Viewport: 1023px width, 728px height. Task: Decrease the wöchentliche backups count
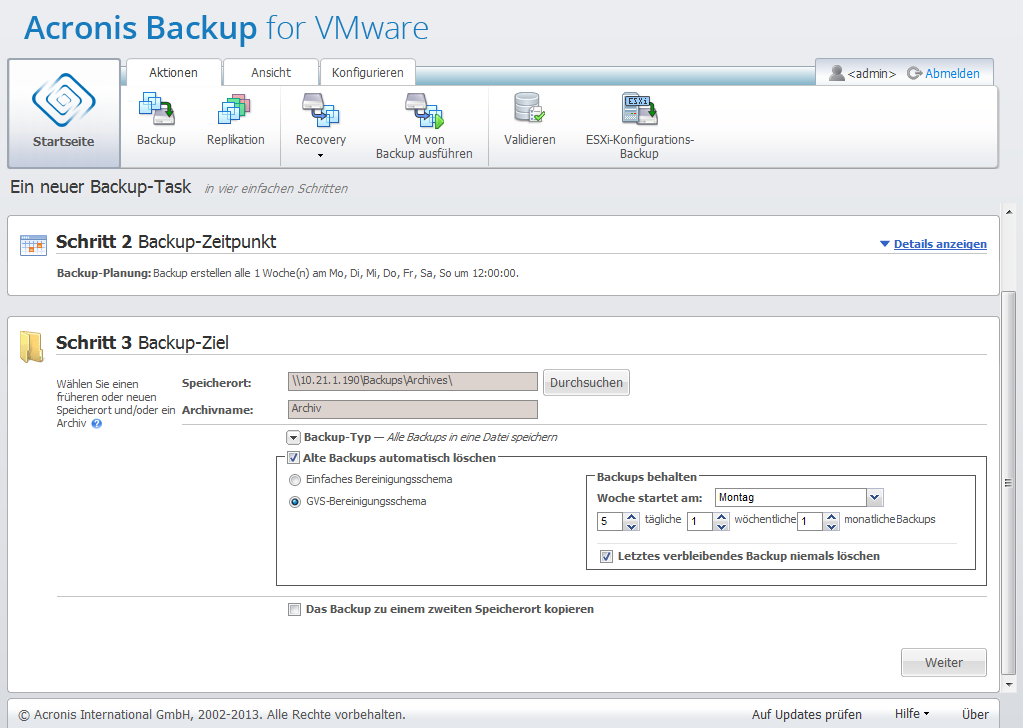point(721,526)
